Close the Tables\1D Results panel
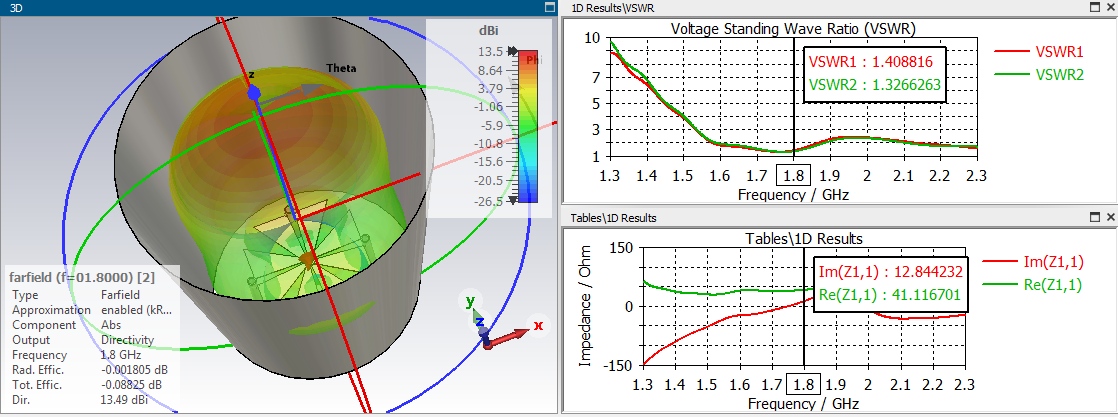 (1109, 217)
